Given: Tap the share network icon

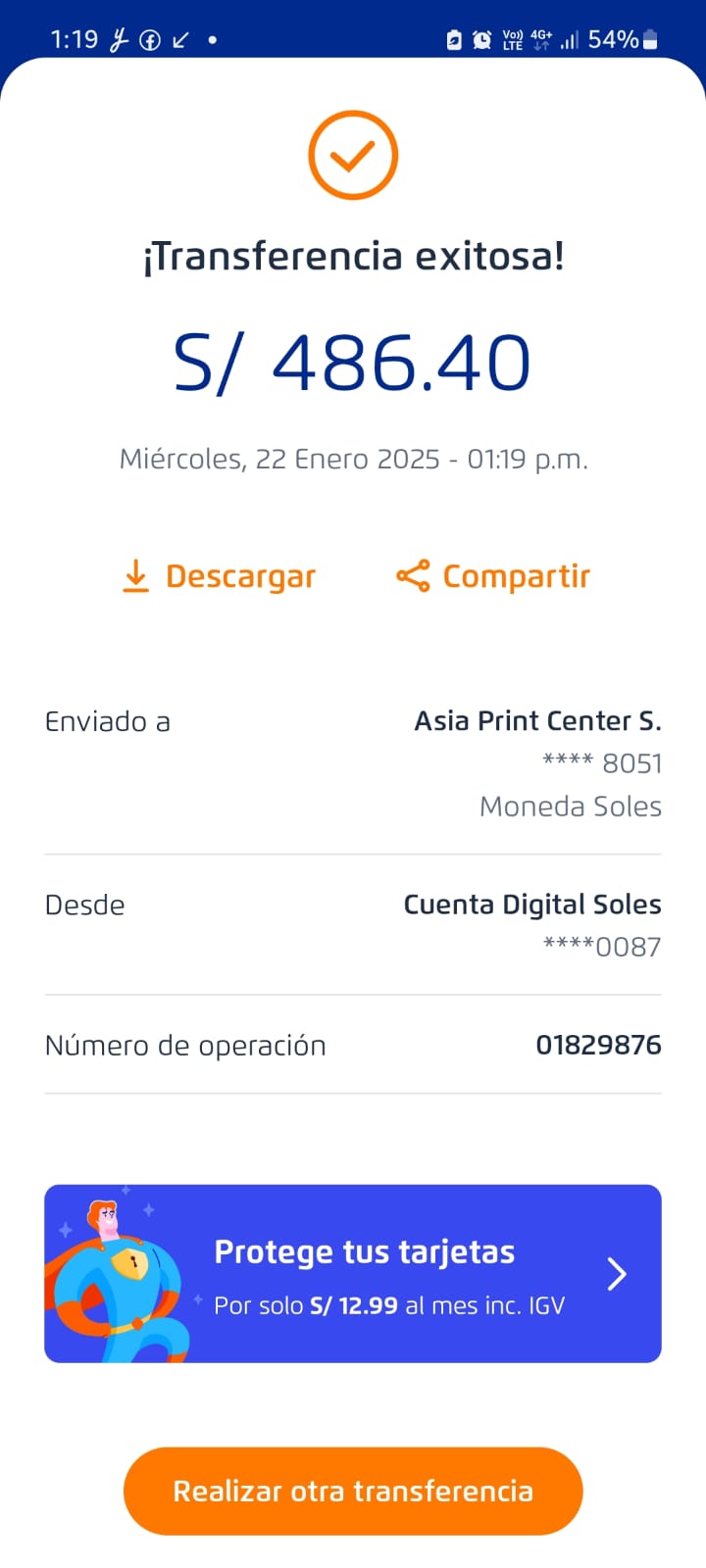Looking at the screenshot, I should click(x=413, y=576).
